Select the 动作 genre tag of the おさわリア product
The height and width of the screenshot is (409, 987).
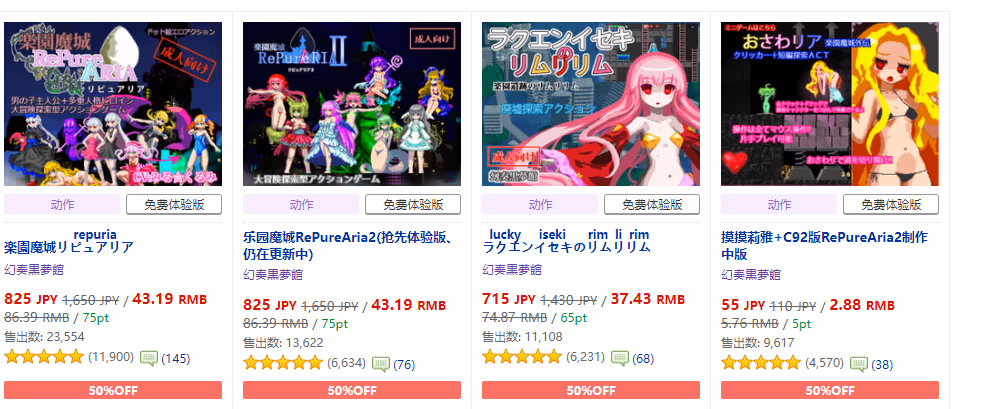(779, 204)
